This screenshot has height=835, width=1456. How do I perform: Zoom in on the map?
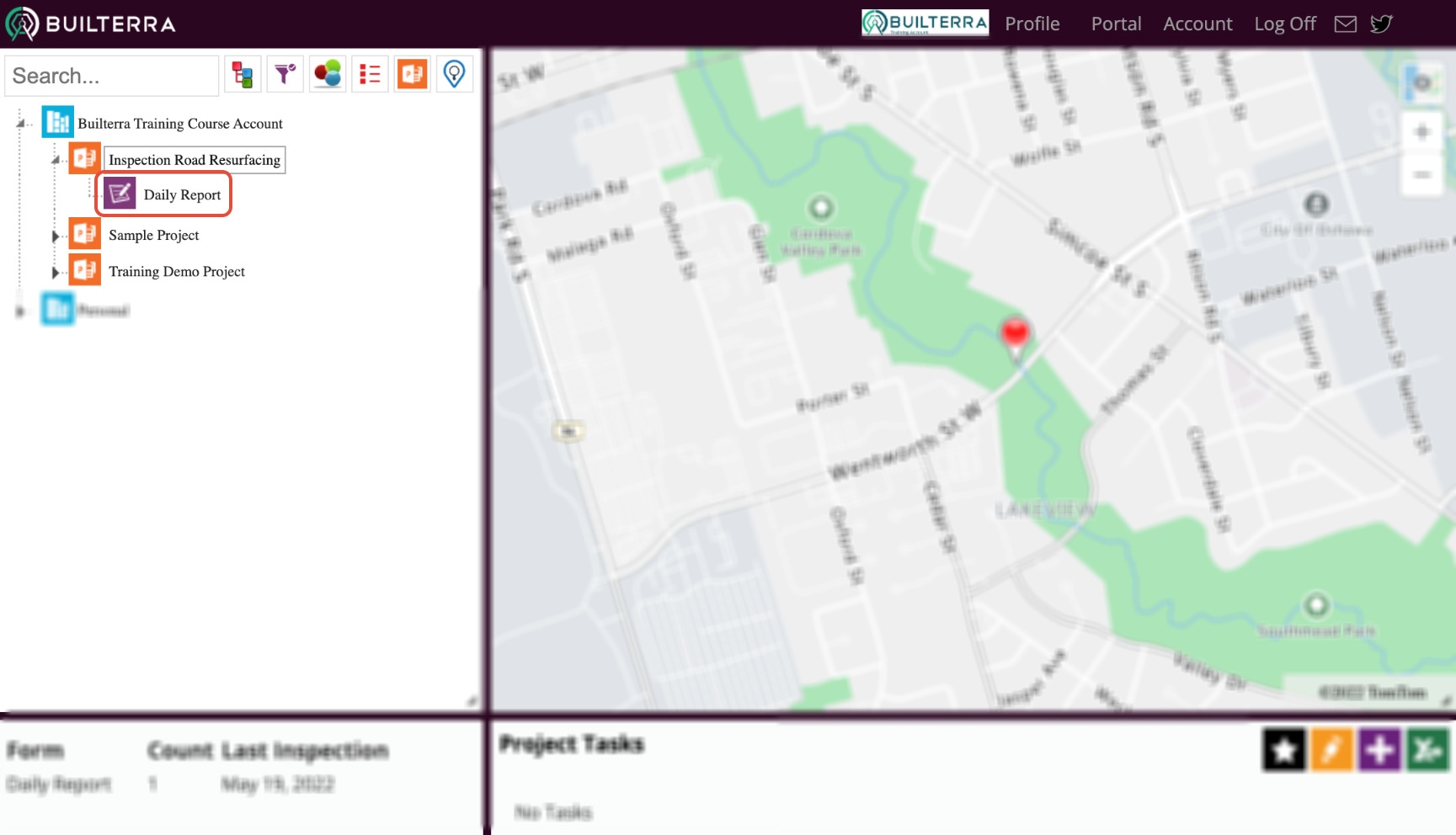tap(1422, 132)
